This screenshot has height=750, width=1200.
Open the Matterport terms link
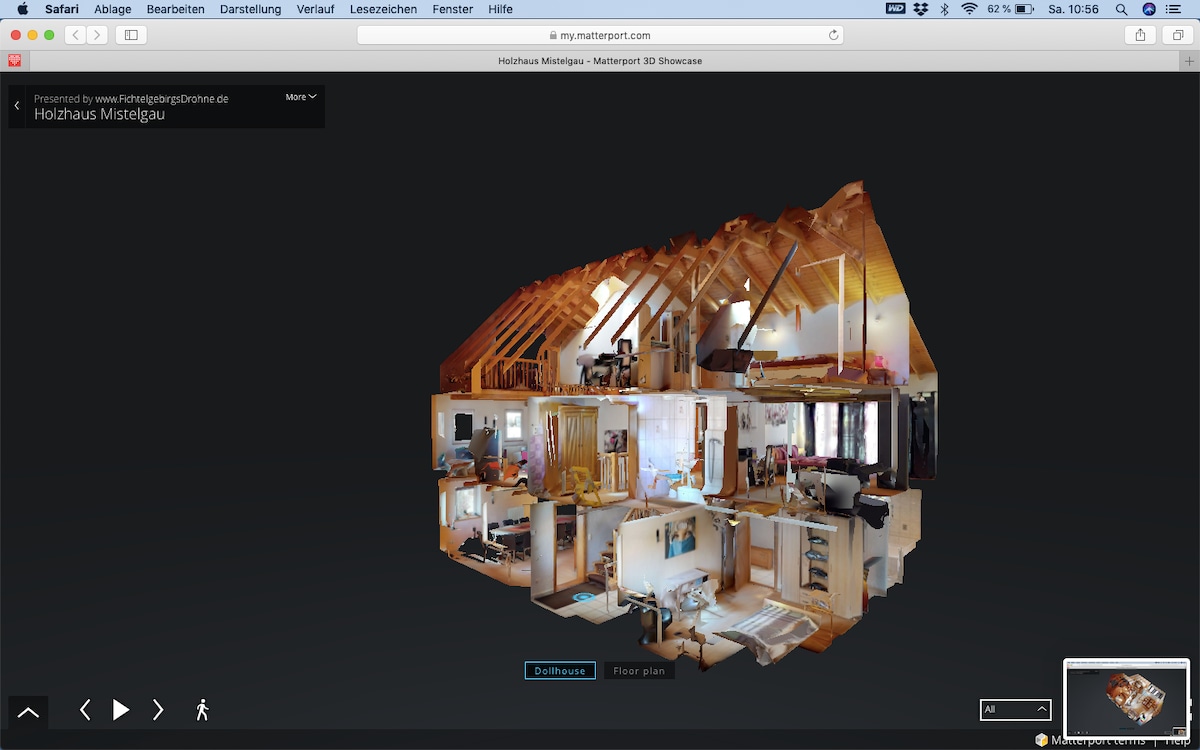click(x=1098, y=740)
